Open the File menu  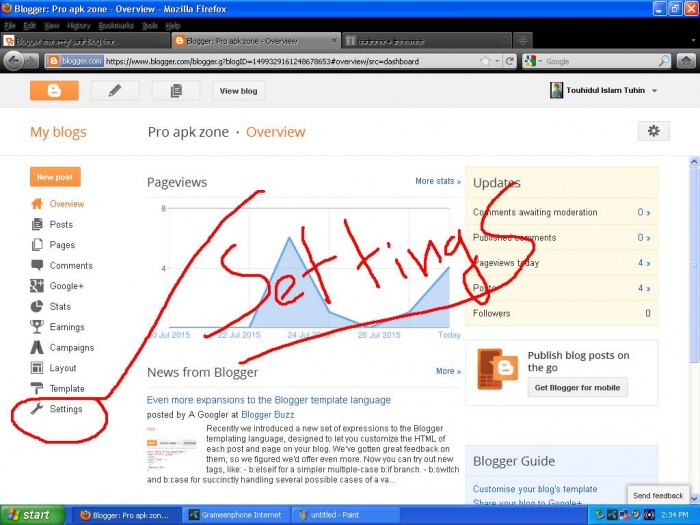(x=10, y=25)
